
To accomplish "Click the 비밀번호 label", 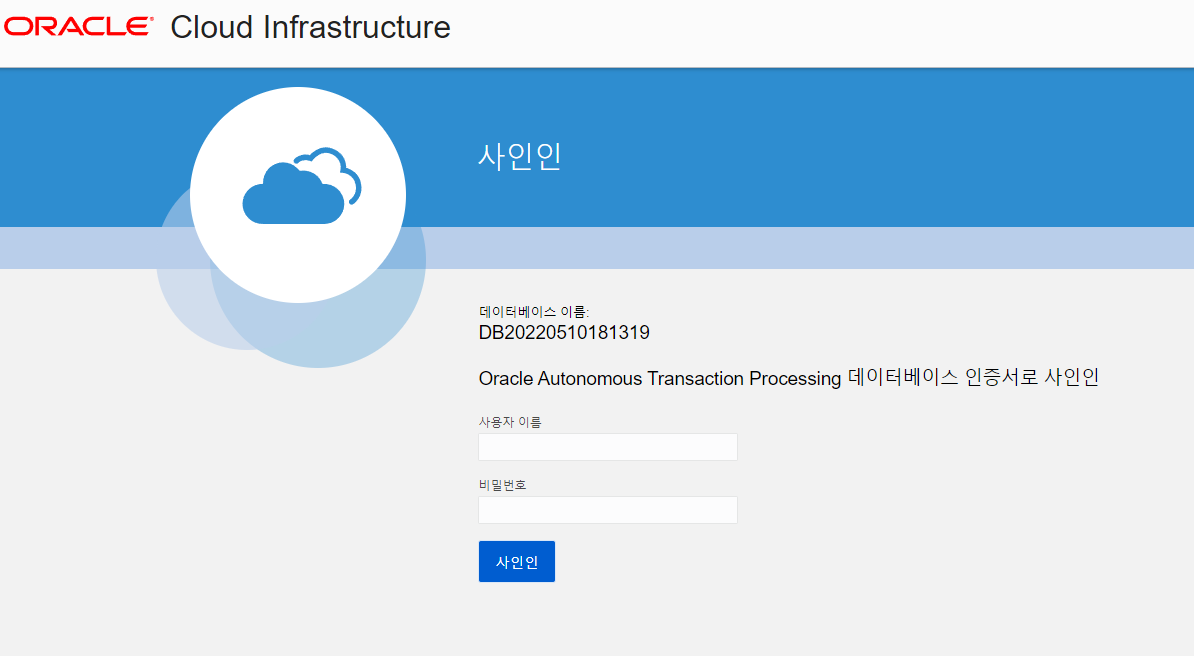I will coord(503,485).
